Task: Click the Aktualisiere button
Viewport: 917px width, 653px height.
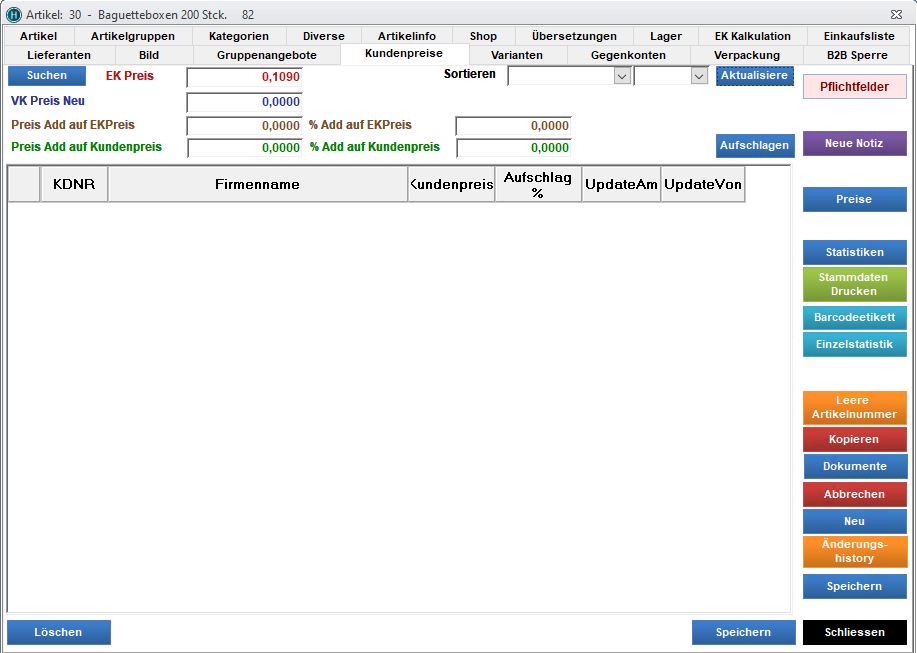Action: click(755, 76)
